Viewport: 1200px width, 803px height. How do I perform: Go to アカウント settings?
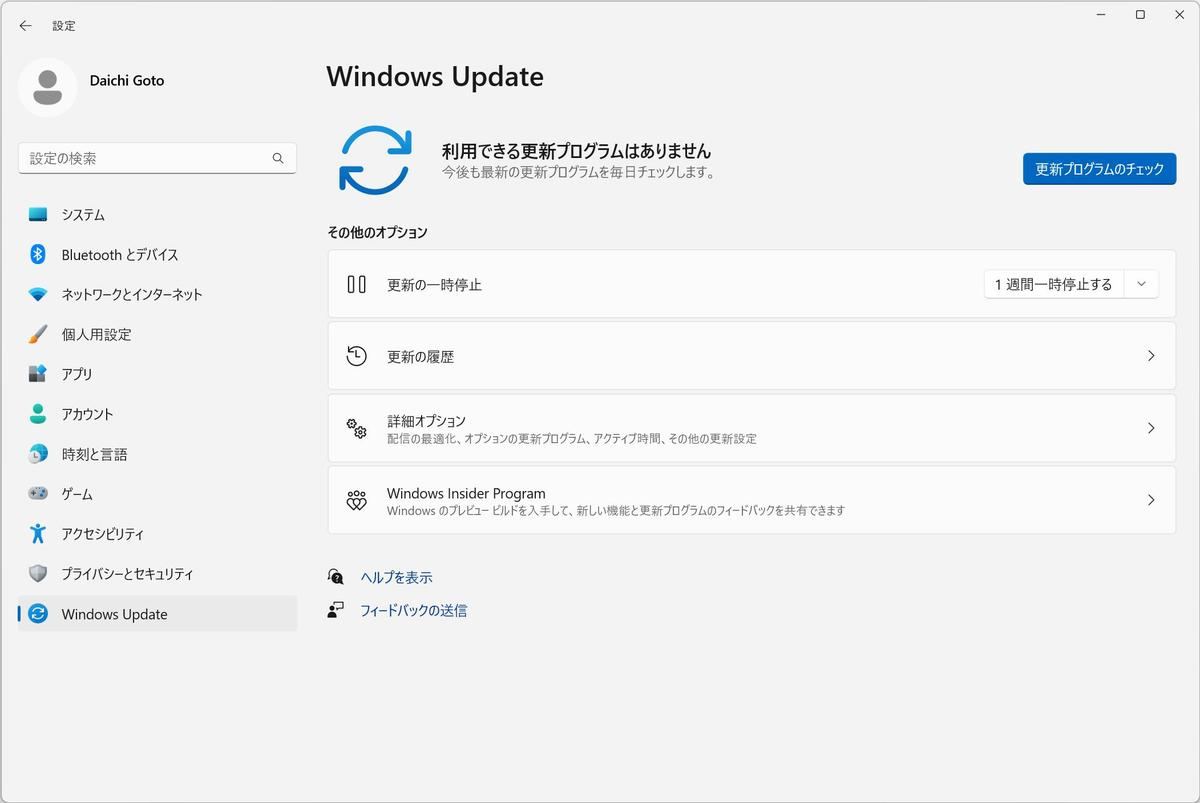(157, 414)
